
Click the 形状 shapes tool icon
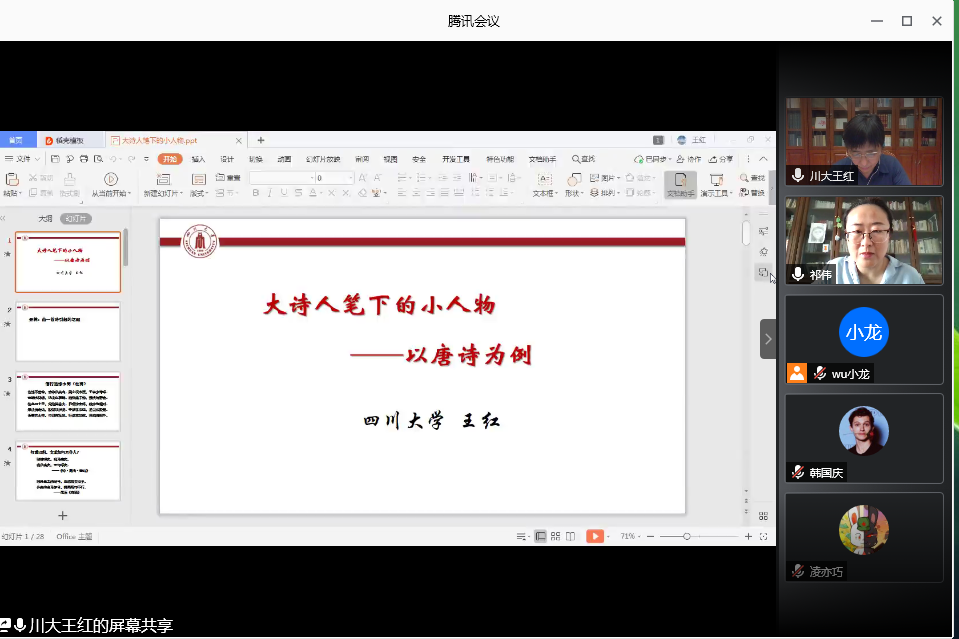coord(573,179)
